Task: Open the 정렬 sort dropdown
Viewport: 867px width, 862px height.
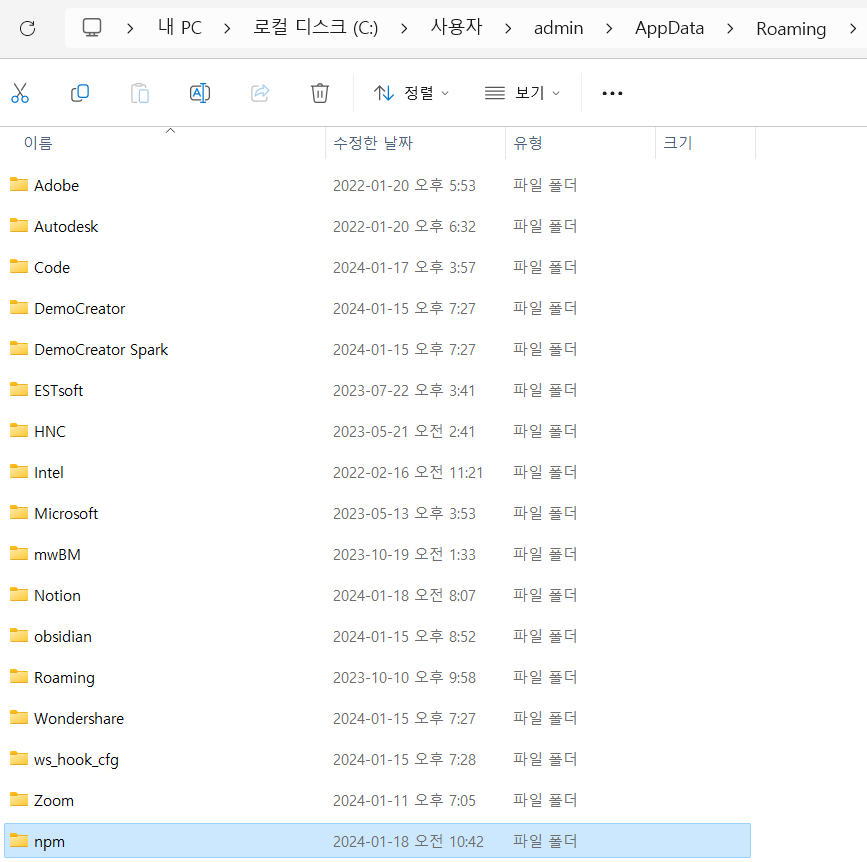Action: tap(411, 93)
